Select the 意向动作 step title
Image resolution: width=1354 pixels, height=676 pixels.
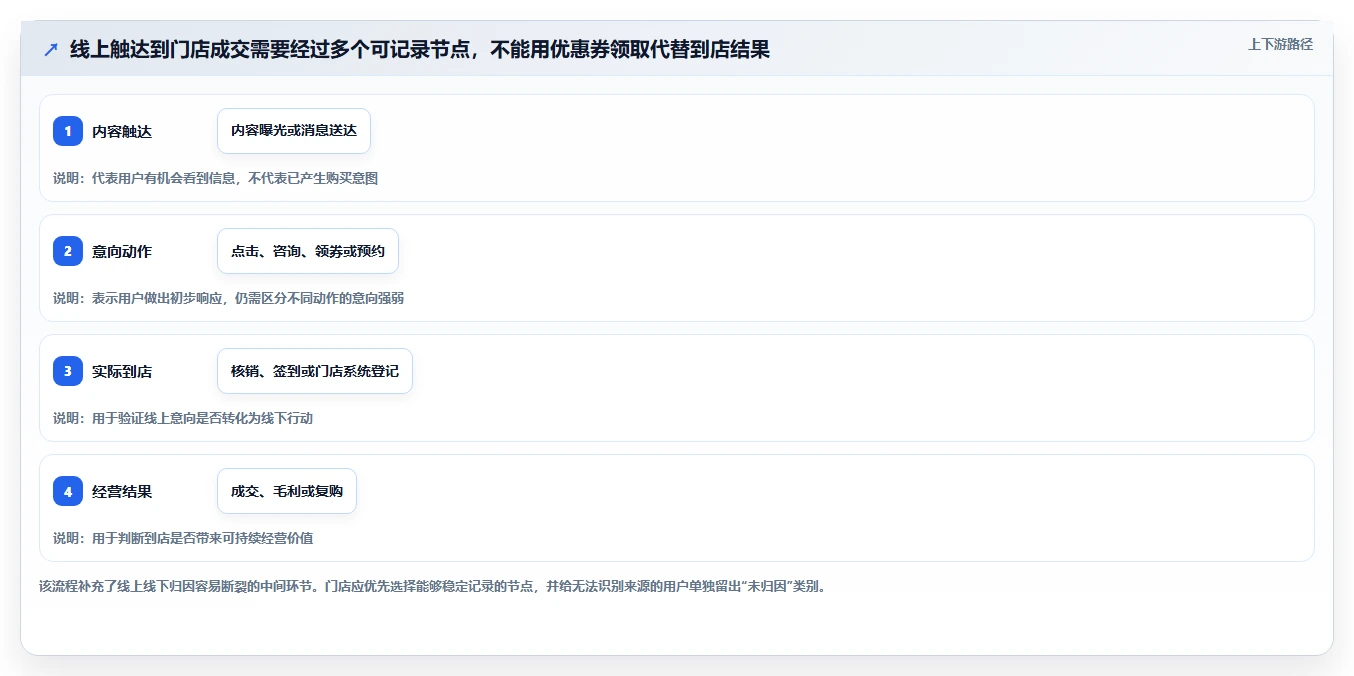click(x=122, y=251)
